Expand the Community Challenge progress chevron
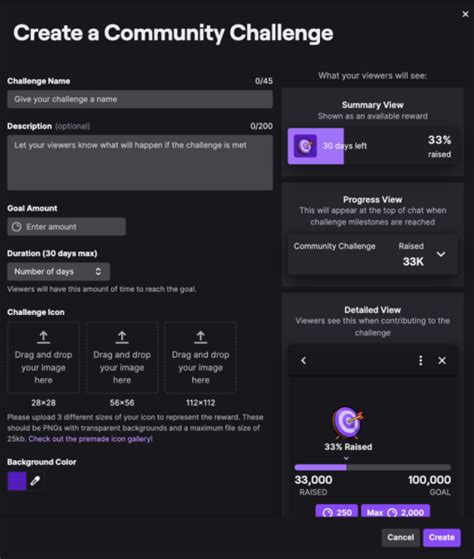474x559 pixels. 441,254
